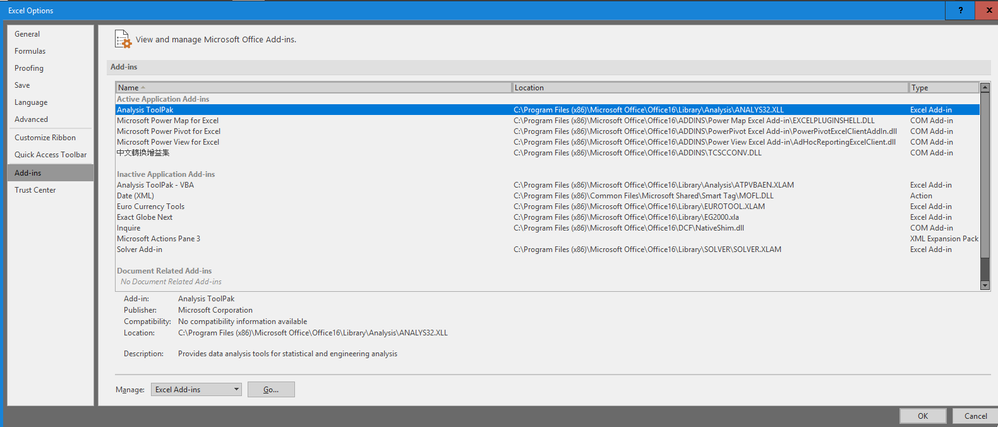Select the 中文轉換增益集 add-in row
This screenshot has width=998, height=427.
pos(547,153)
